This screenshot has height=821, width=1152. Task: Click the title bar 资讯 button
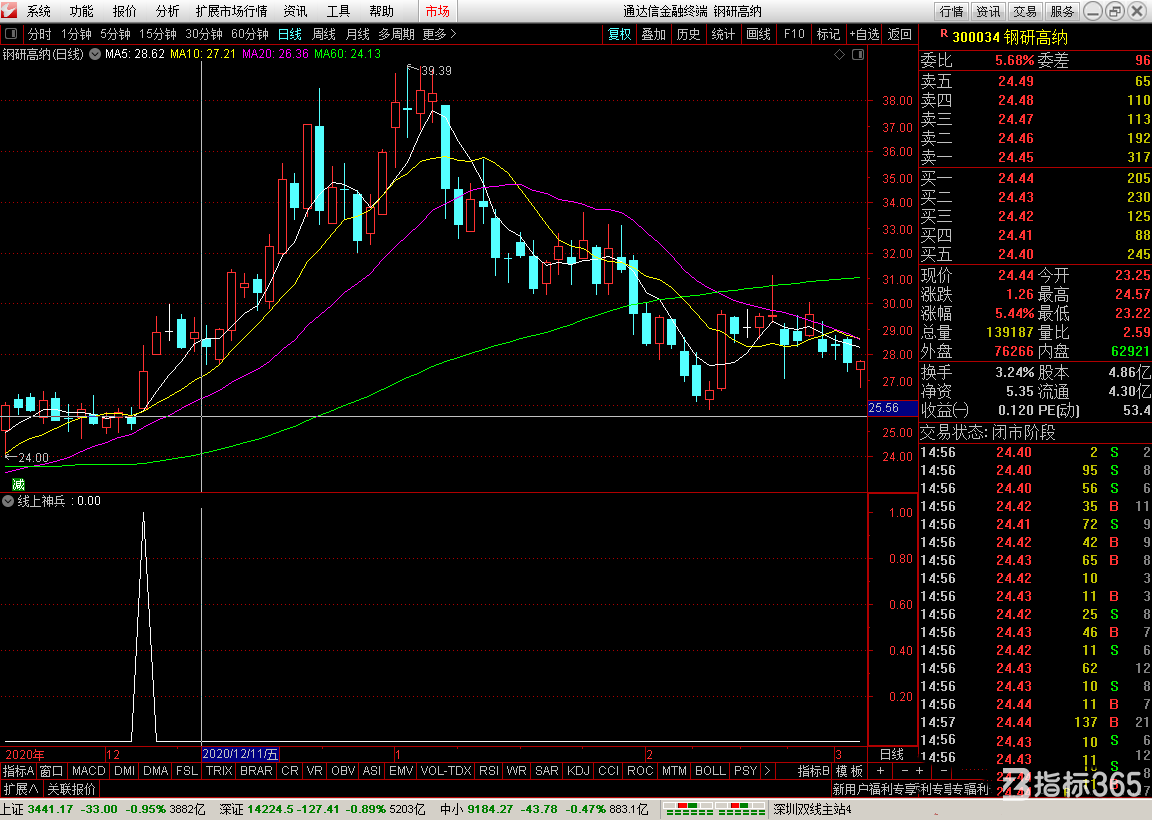988,11
